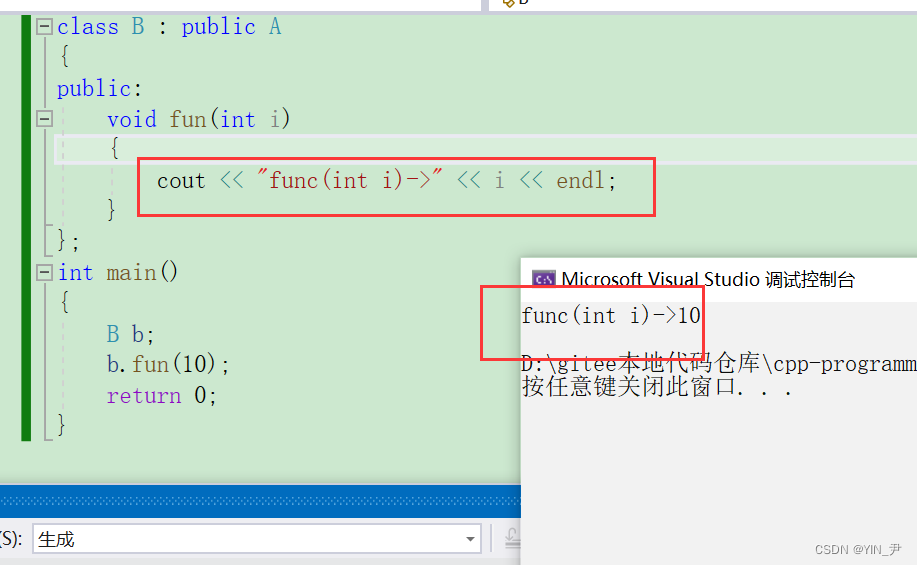Click the console path line starting D:\gitee
This screenshot has height=565, width=917.
[719, 364]
